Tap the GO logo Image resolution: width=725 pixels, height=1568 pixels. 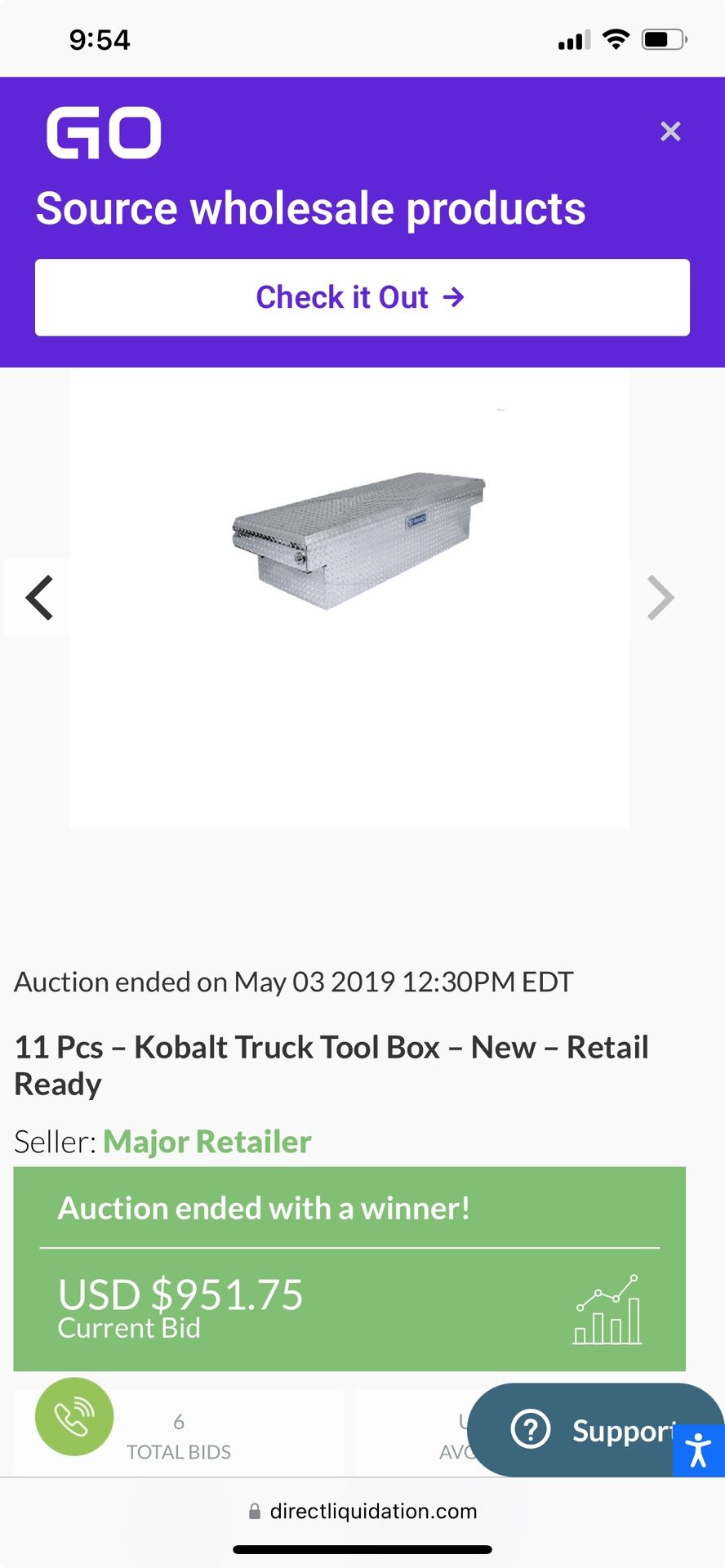104,132
